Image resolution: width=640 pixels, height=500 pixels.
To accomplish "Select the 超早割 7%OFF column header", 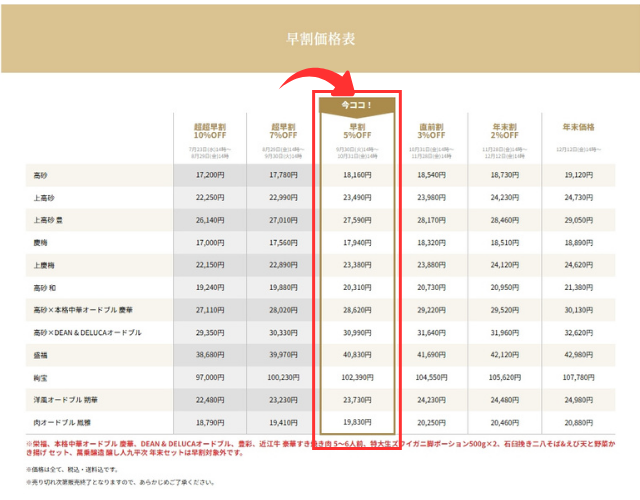I will click(283, 131).
